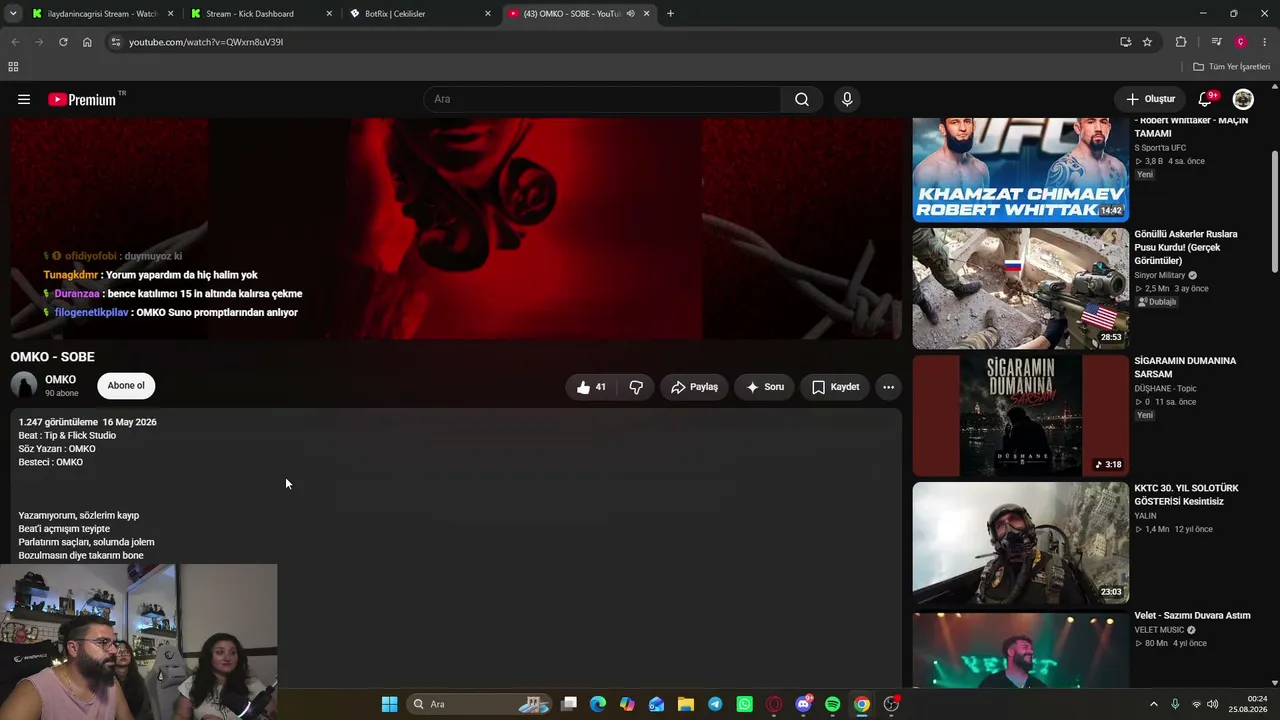Image resolution: width=1280 pixels, height=720 pixels.
Task: Open the Khamzat Chimaev UFC video thumbnail
Action: tap(1020, 169)
